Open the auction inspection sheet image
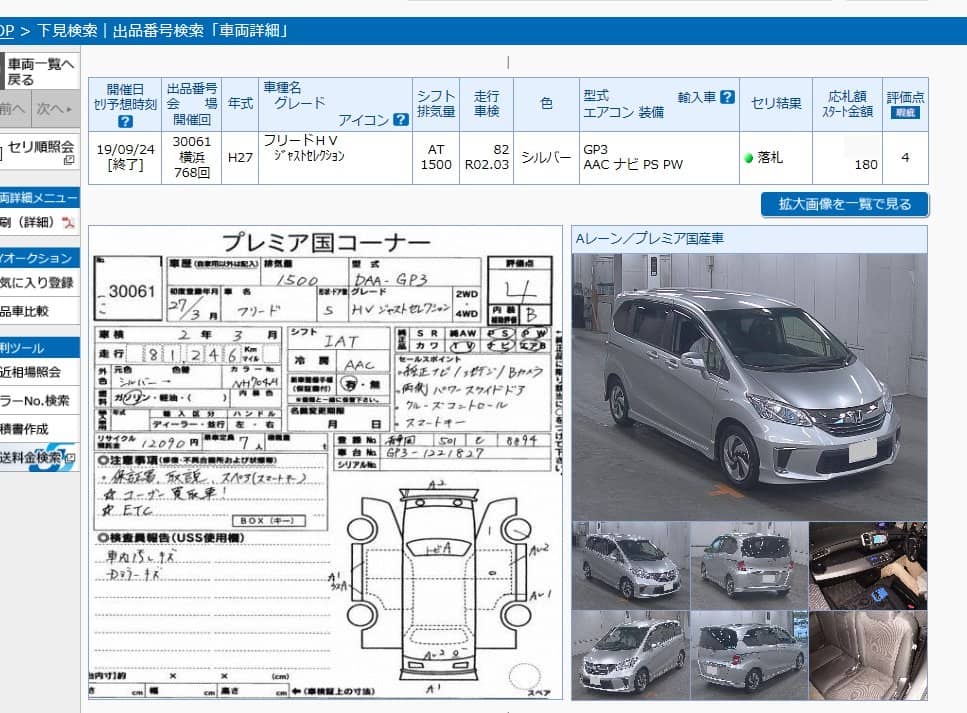This screenshot has width=967, height=713. point(325,463)
